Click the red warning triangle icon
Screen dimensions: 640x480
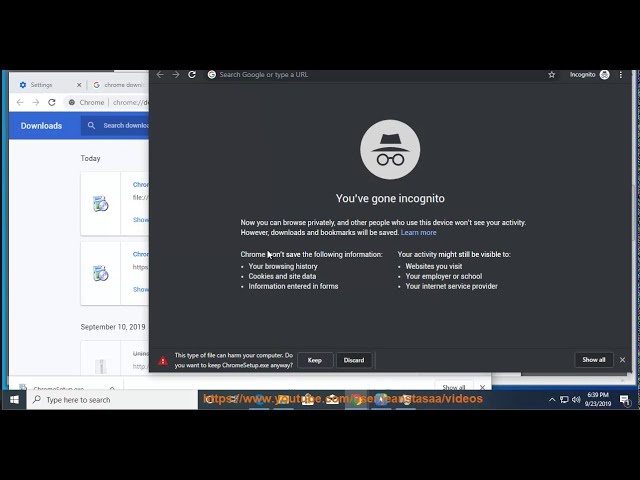[163, 360]
